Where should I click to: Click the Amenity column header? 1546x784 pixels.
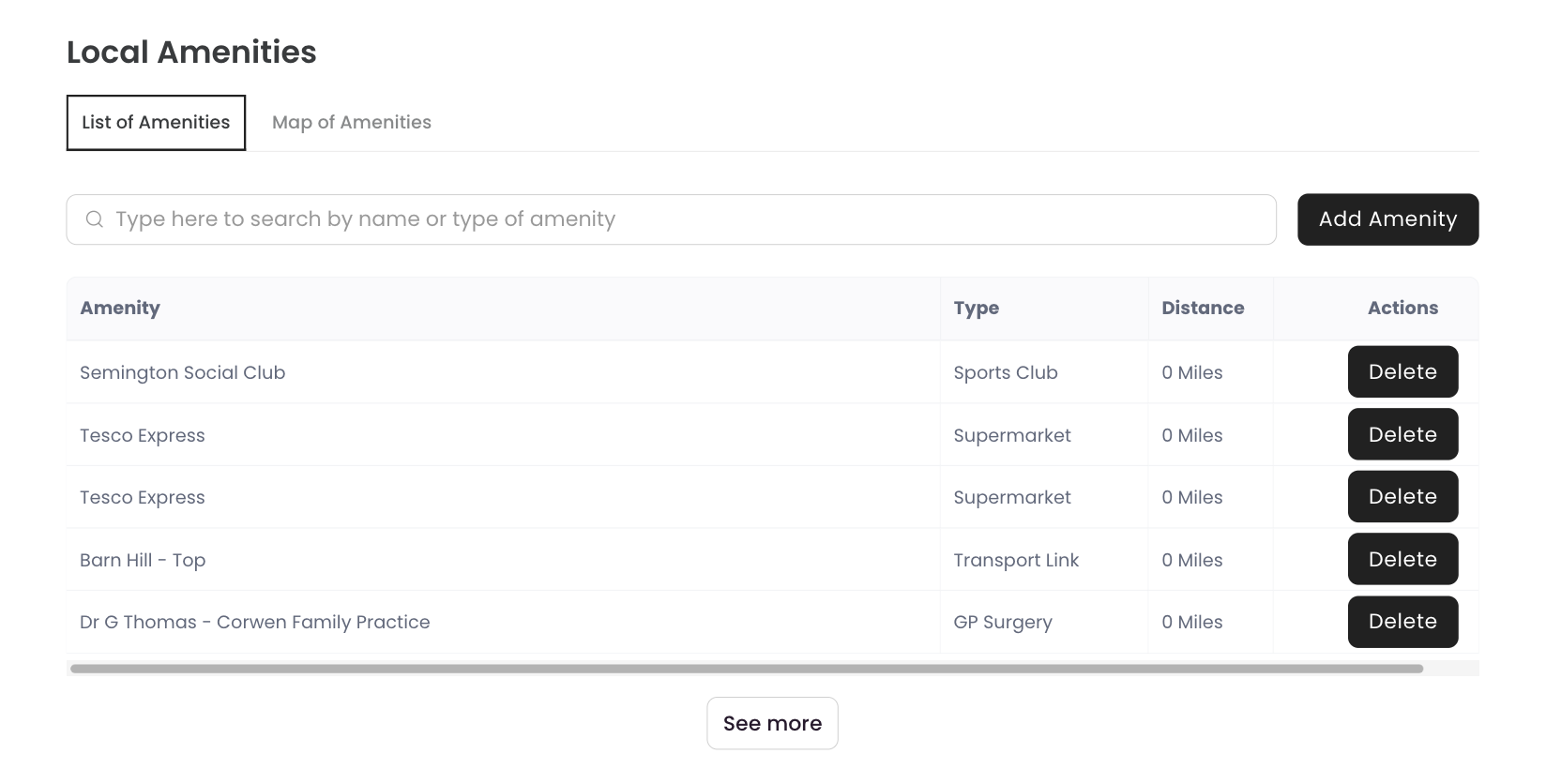pyautogui.click(x=120, y=309)
